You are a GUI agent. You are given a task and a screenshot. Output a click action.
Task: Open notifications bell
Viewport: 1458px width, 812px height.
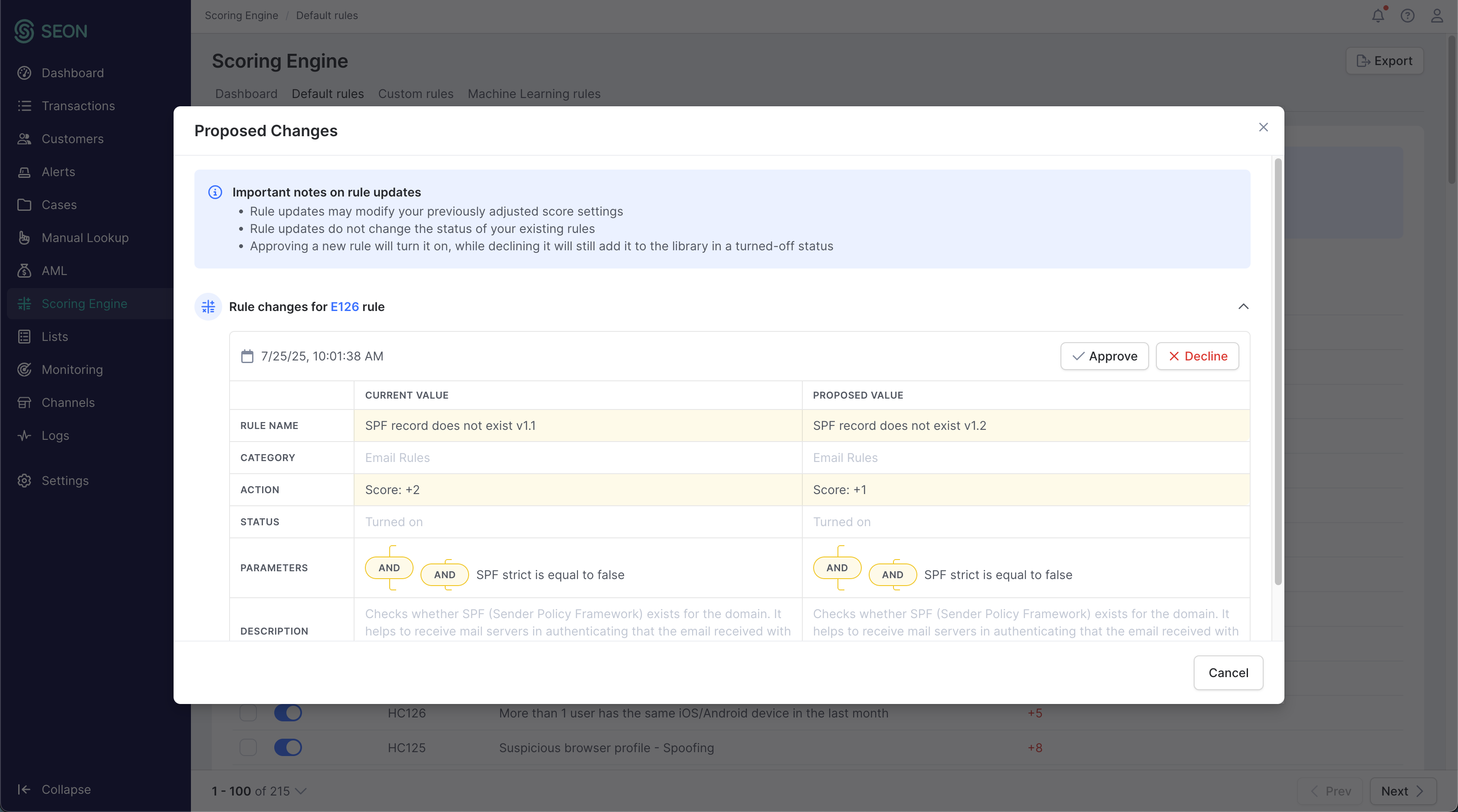click(1378, 15)
